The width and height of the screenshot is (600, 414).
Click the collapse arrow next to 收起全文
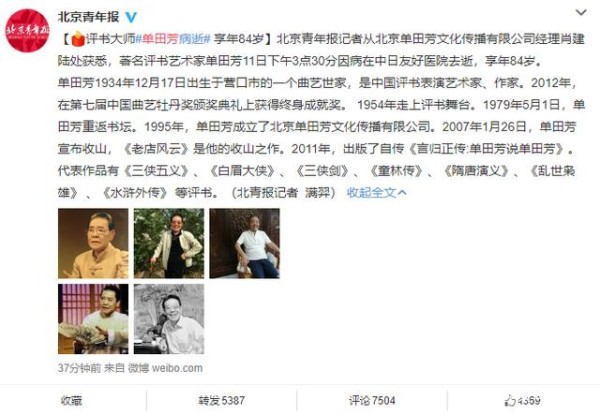click(402, 193)
